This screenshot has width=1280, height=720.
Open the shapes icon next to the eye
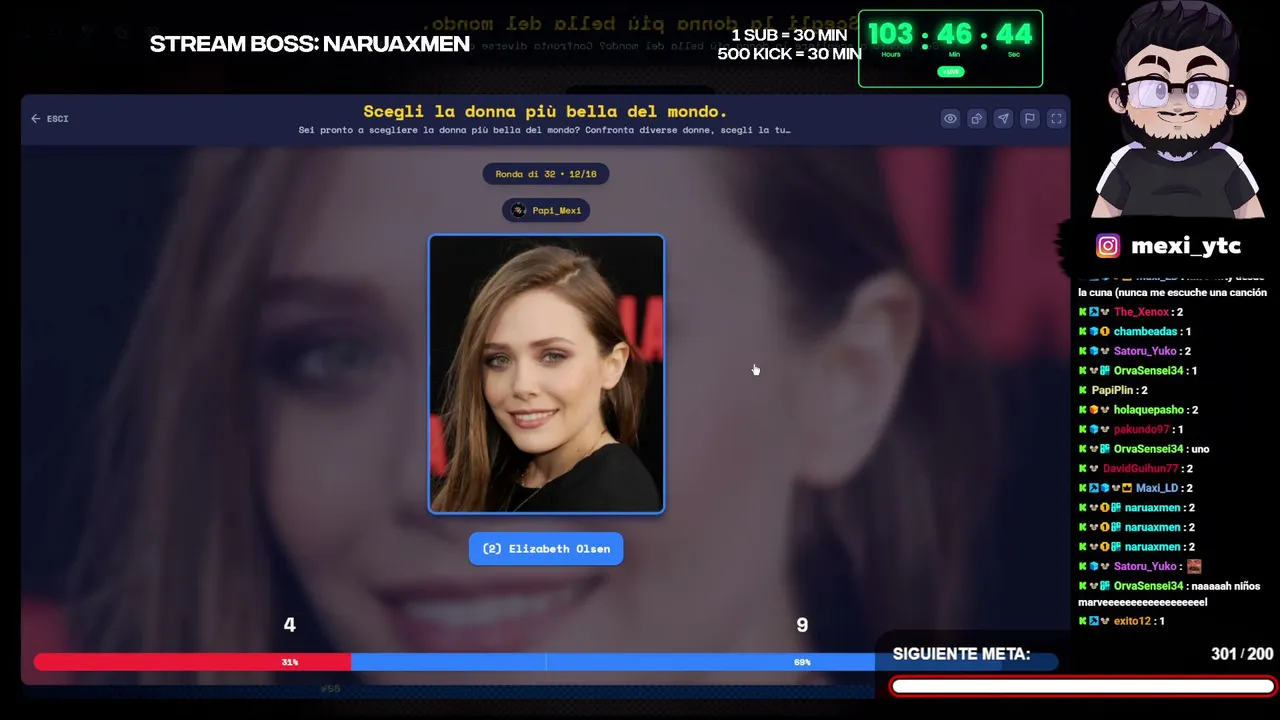pyautogui.click(x=977, y=119)
